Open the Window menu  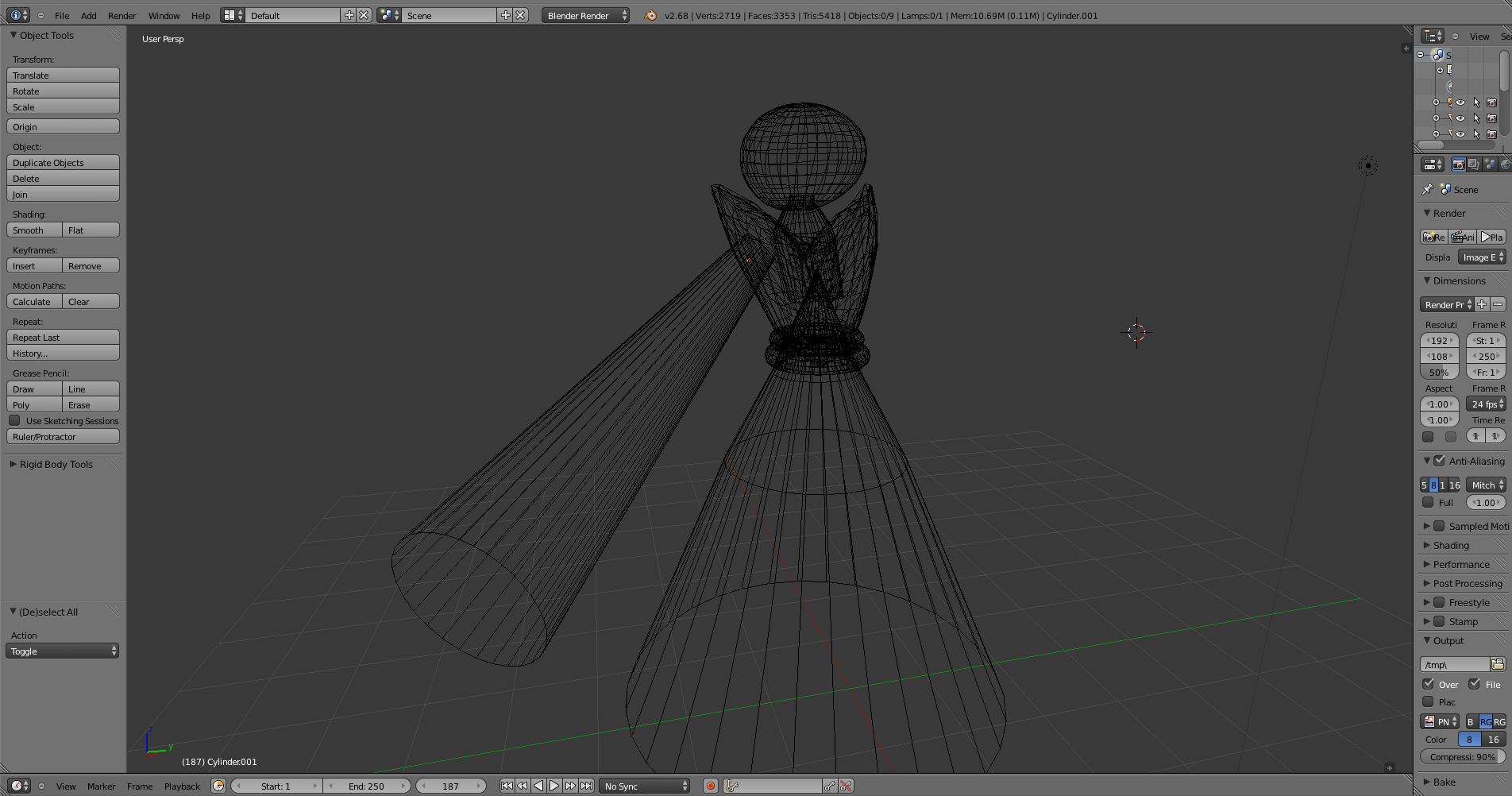[x=164, y=15]
